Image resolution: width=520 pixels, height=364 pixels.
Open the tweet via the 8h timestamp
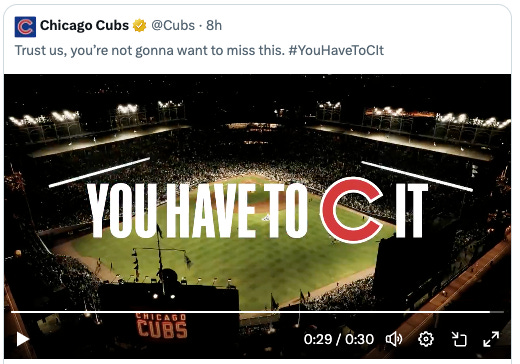[214, 25]
